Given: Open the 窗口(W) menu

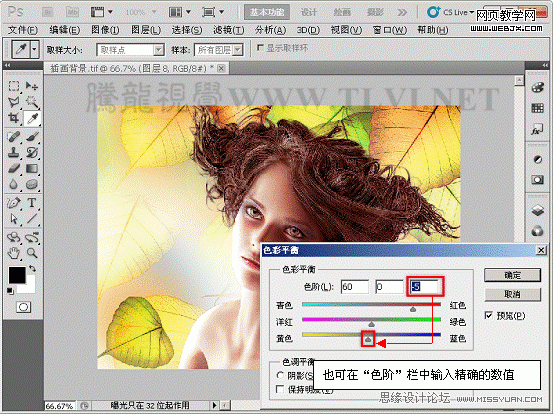Looking at the screenshot, I should click(x=390, y=30).
